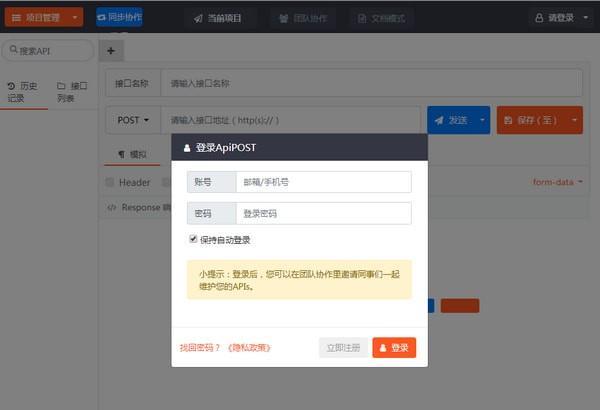Image resolution: width=600 pixels, height=410 pixels.
Task: Open the 当前项目 tab
Action: coord(217,18)
